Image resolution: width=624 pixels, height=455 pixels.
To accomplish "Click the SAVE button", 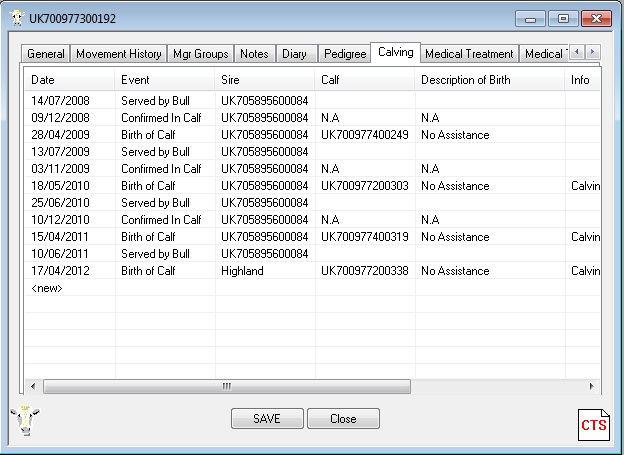I will pos(267,418).
